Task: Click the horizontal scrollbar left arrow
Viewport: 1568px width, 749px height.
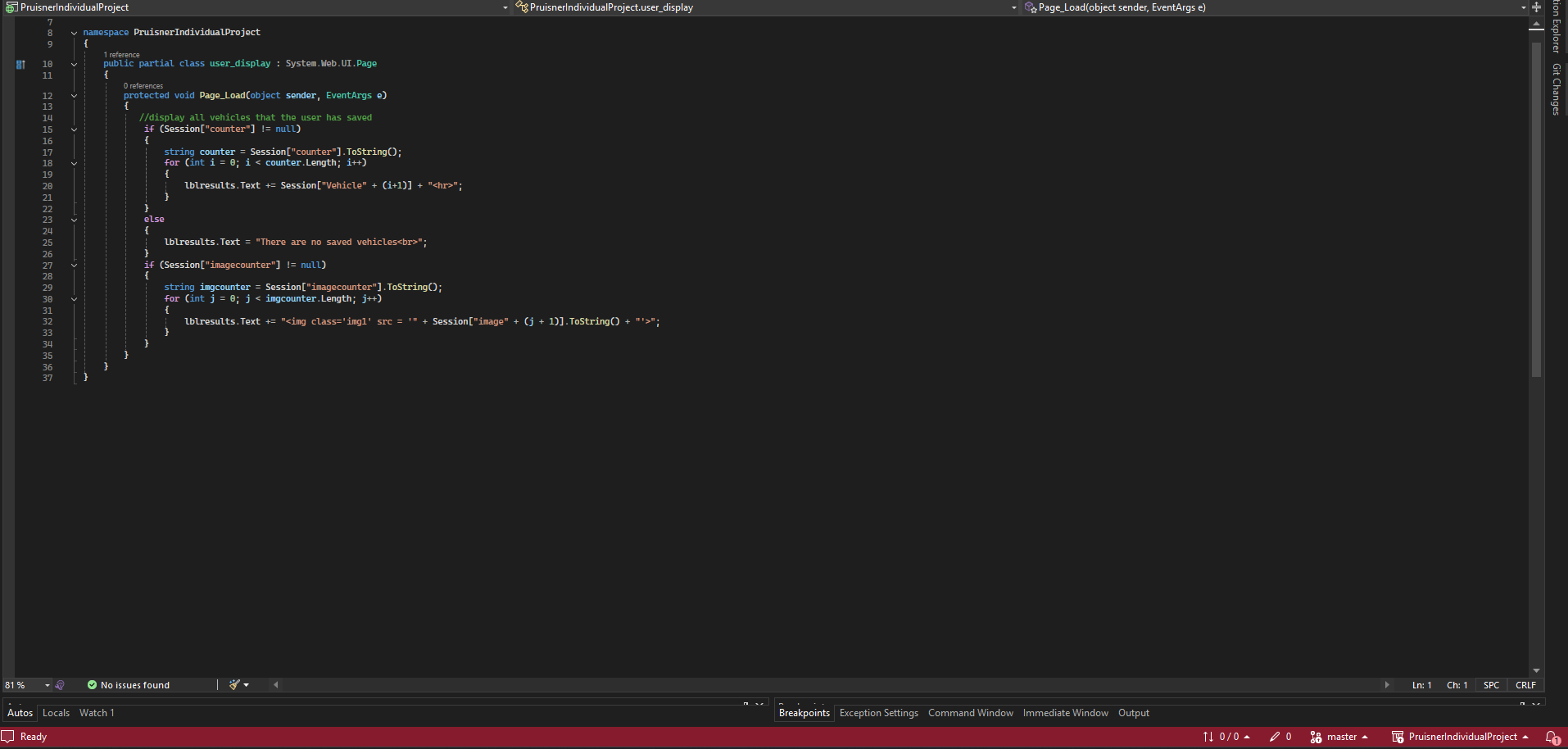Action: (x=276, y=685)
